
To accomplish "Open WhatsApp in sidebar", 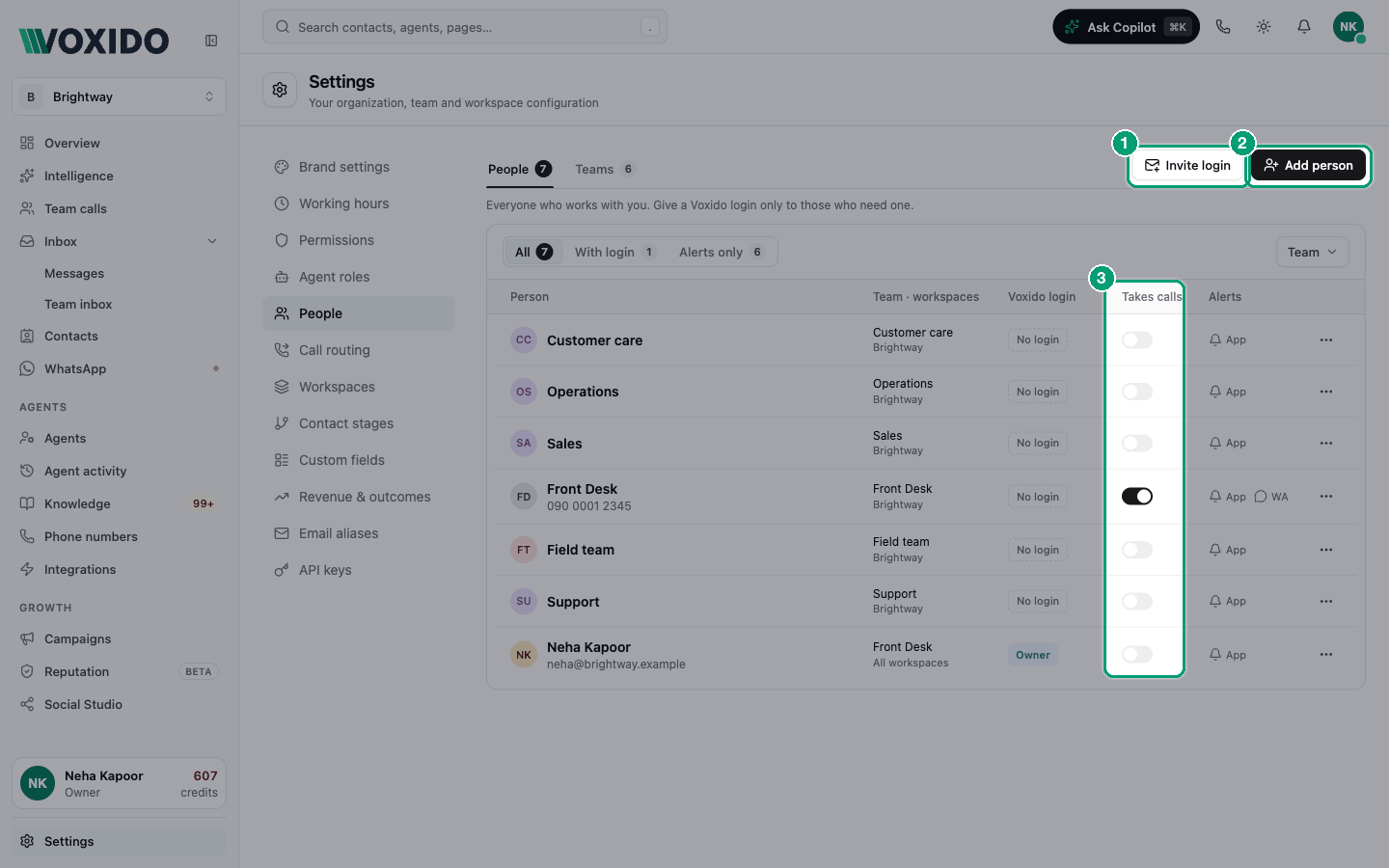I will tap(120, 368).
